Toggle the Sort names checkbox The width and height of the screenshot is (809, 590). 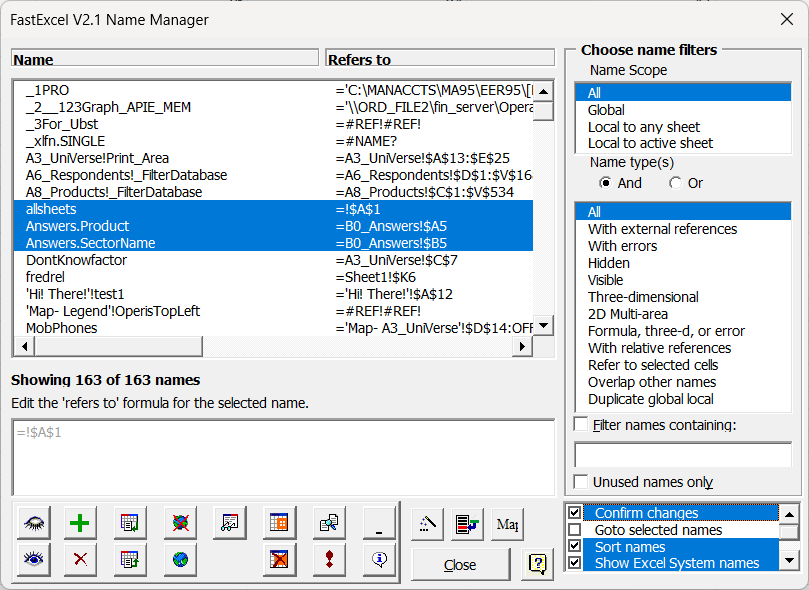click(x=574, y=546)
